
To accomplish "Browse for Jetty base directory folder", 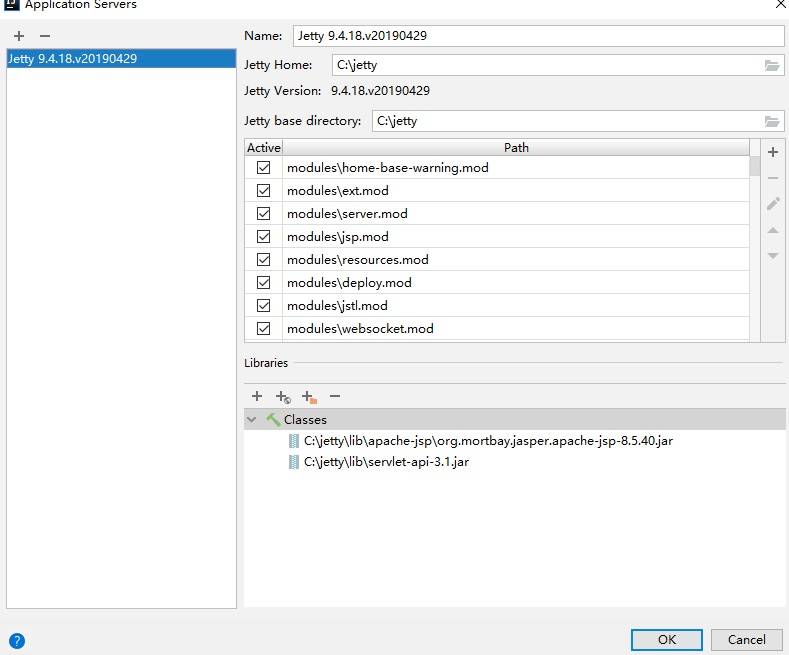I will (771, 121).
